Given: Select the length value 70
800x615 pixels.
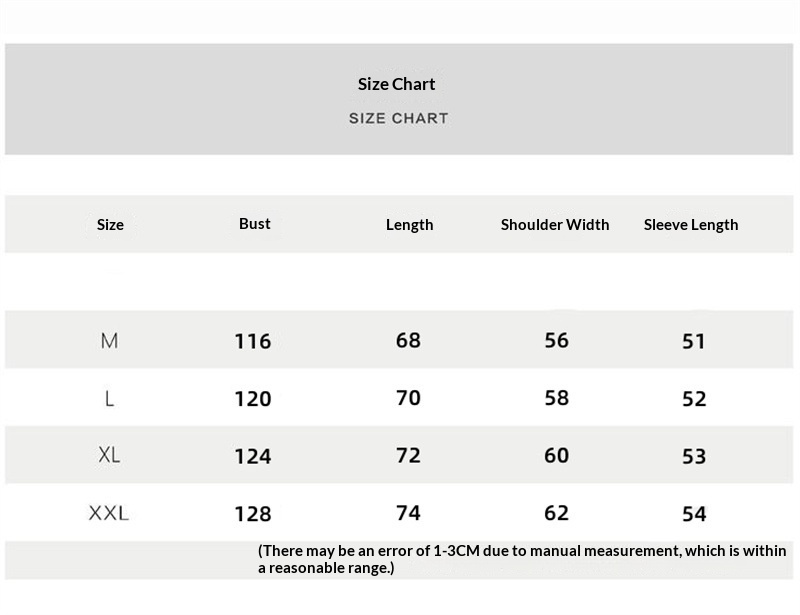Looking at the screenshot, I should [x=408, y=398].
